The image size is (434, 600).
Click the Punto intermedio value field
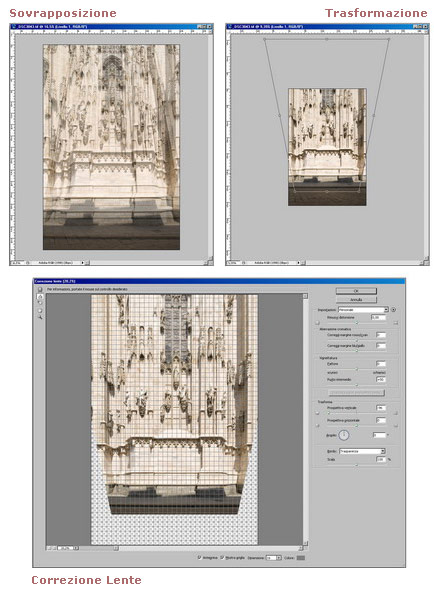(x=381, y=380)
